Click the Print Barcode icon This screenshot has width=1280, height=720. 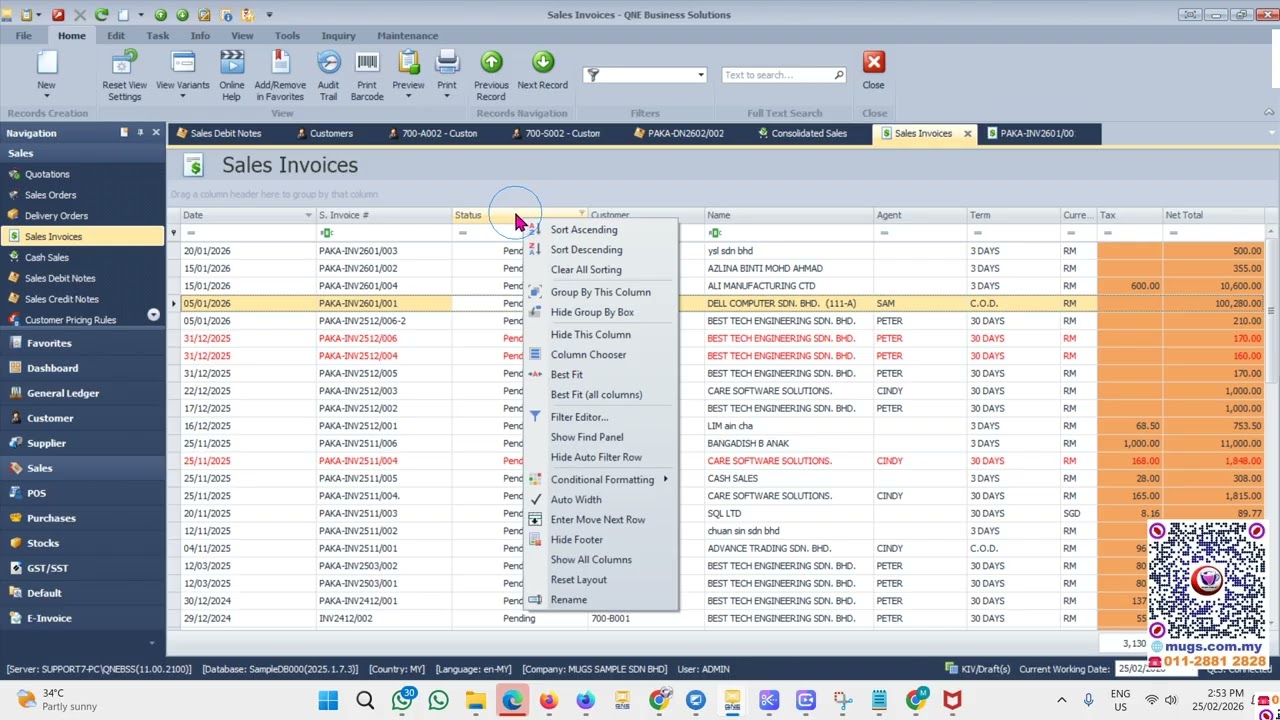(367, 63)
